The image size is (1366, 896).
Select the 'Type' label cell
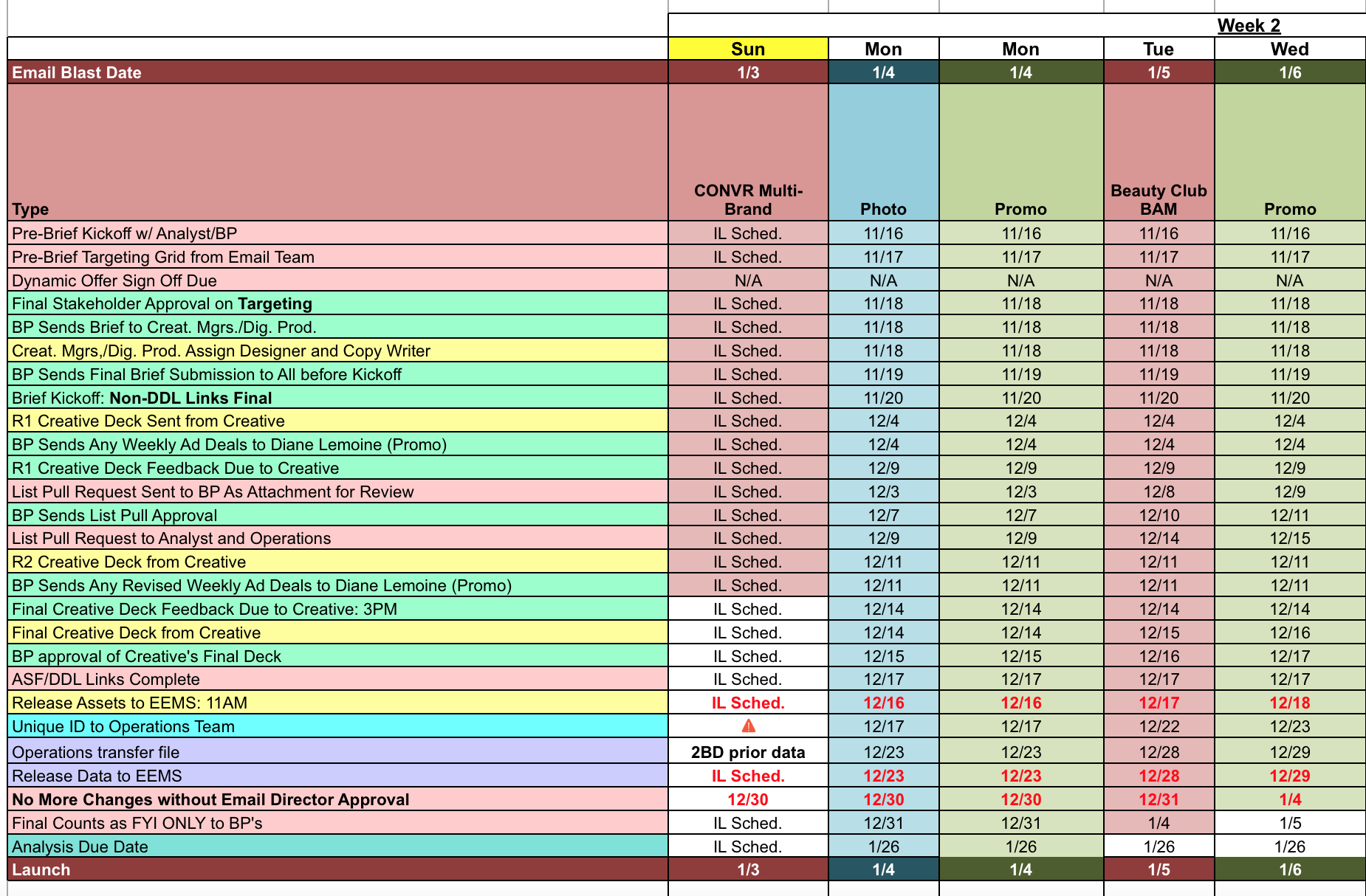pyautogui.click(x=337, y=152)
